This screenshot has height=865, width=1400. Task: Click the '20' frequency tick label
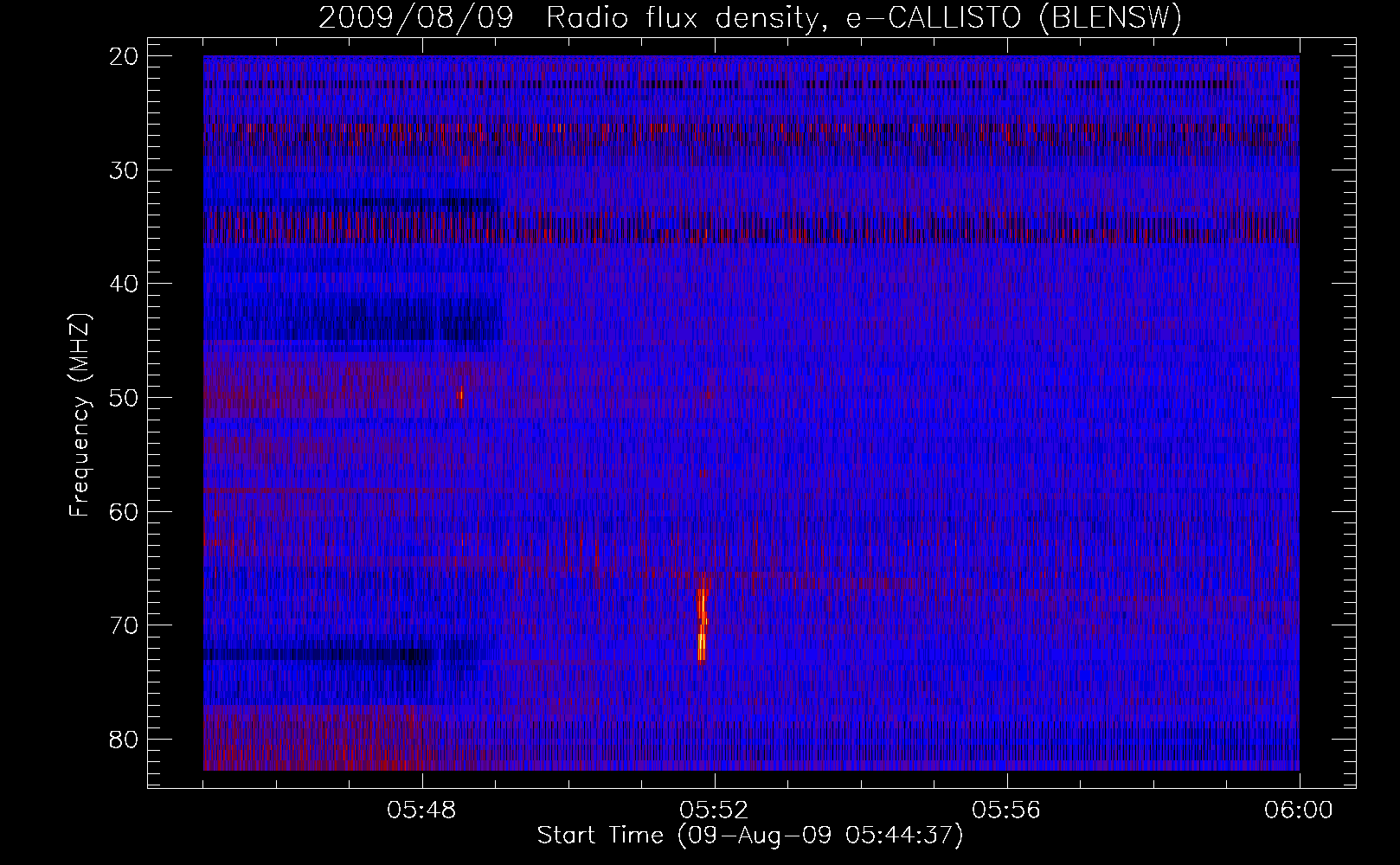(x=125, y=56)
